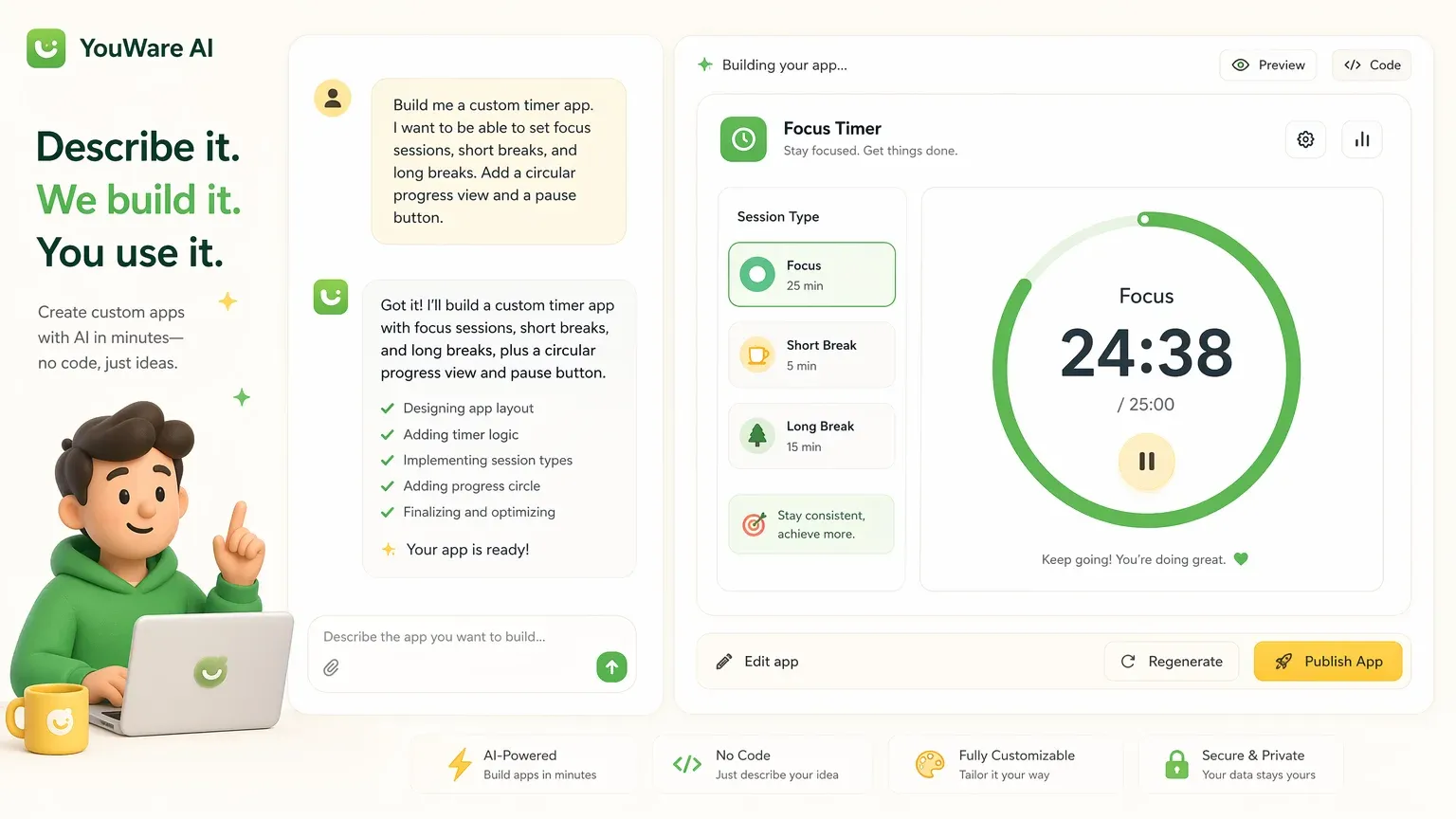1456x819 pixels.
Task: Click the sparkle icon beside Building your app
Action: click(x=705, y=64)
